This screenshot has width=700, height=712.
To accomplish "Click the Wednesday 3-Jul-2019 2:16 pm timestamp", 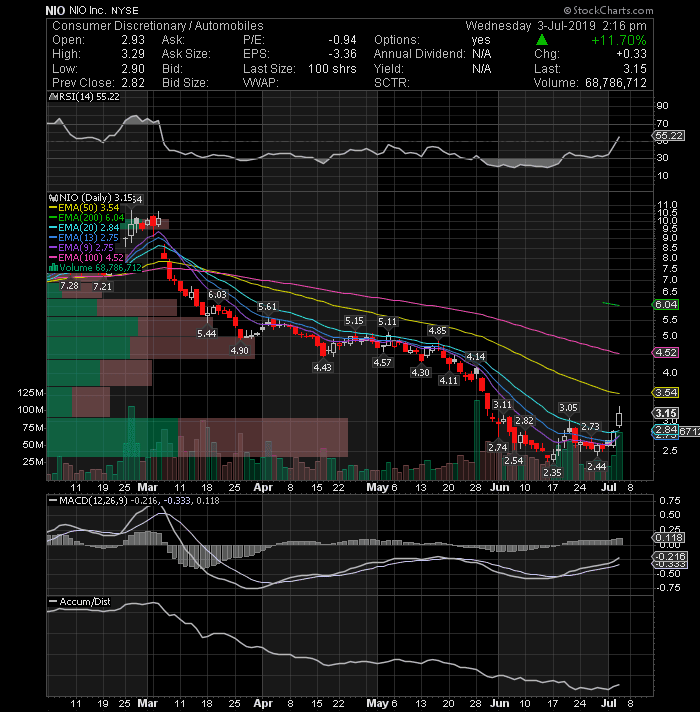I will tap(556, 26).
